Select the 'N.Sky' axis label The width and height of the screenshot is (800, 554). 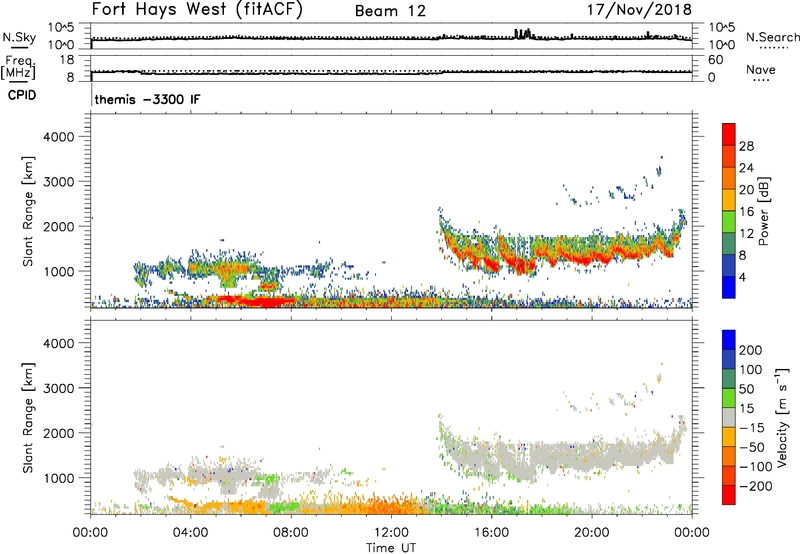[x=19, y=37]
